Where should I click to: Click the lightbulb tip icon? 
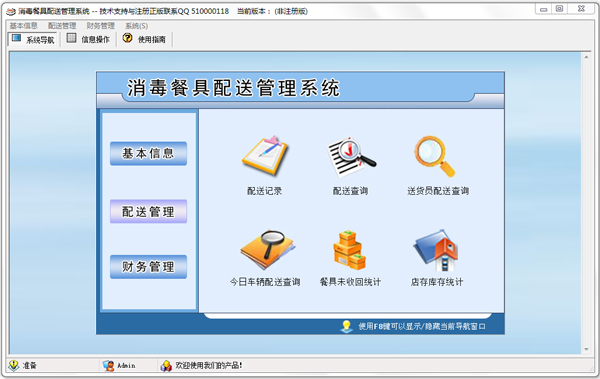[347, 326]
